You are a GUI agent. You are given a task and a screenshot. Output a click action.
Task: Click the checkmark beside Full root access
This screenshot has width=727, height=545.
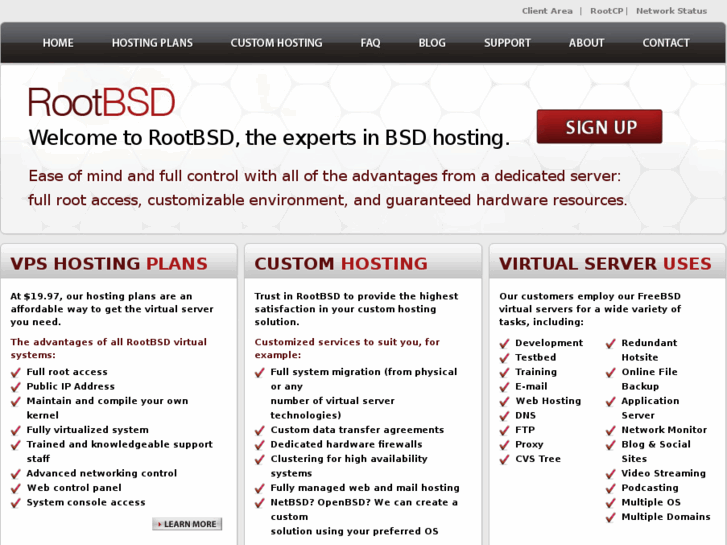click(x=16, y=372)
